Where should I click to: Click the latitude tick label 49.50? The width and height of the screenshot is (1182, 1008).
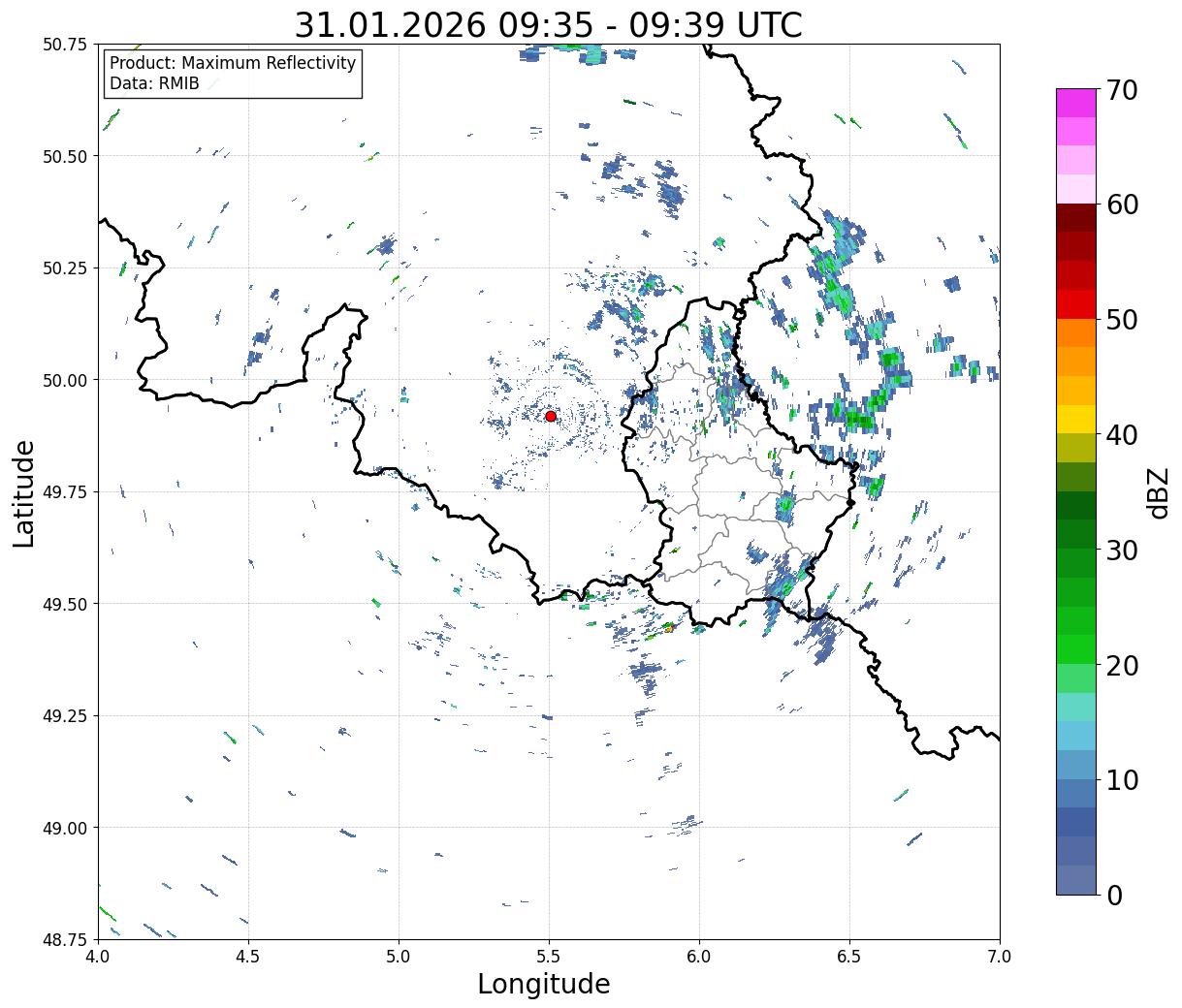pyautogui.click(x=65, y=604)
